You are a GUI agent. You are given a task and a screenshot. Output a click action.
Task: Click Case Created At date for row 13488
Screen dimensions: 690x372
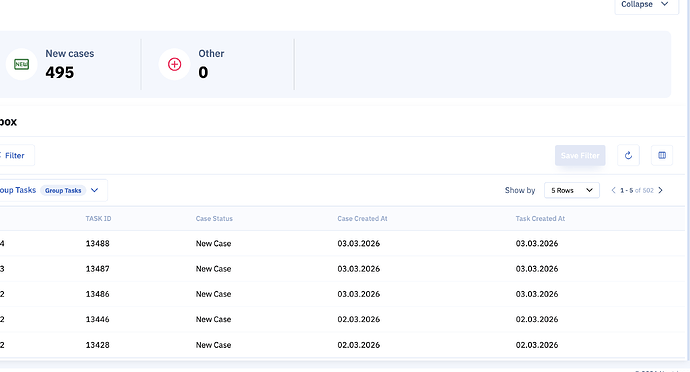(359, 243)
